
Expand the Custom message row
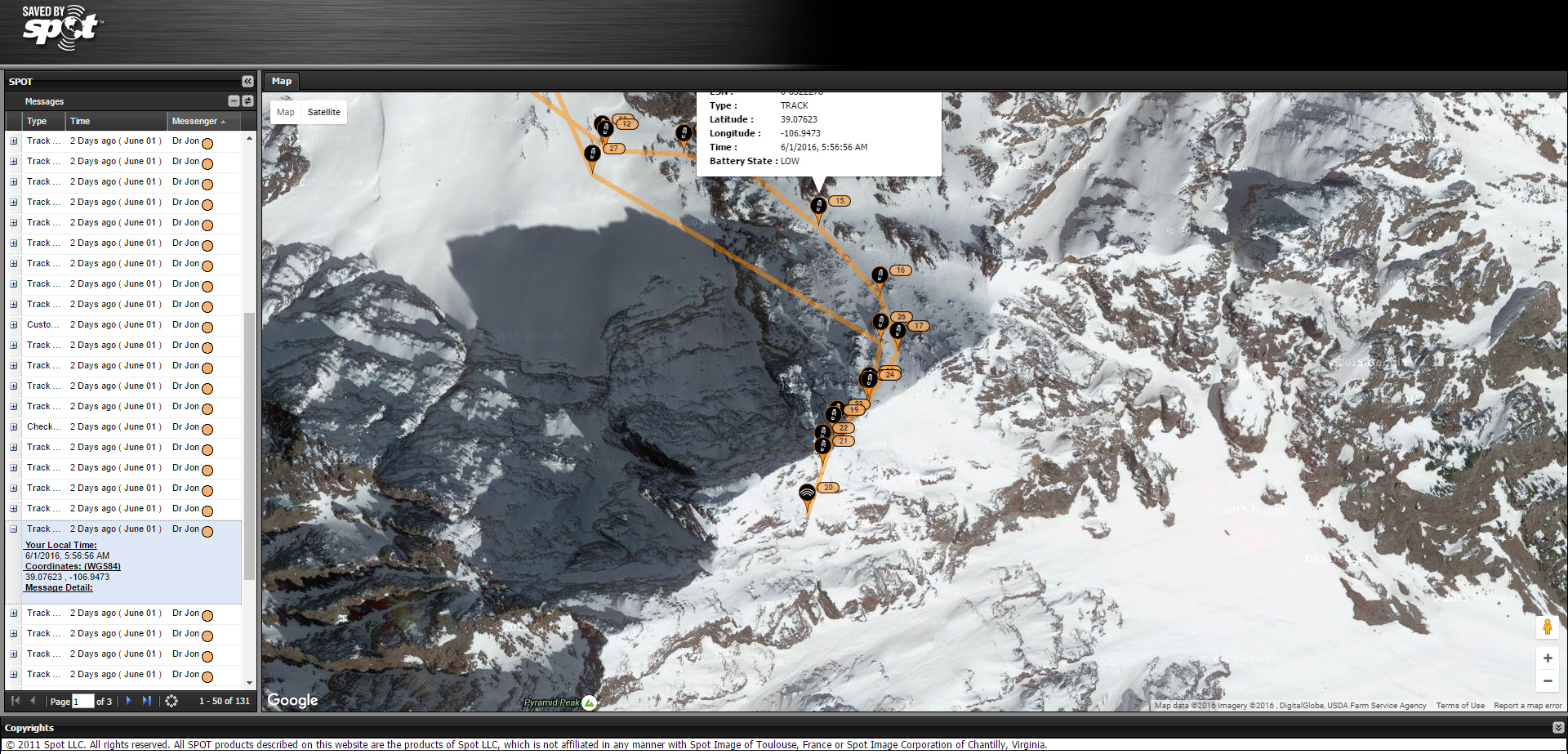13,325
